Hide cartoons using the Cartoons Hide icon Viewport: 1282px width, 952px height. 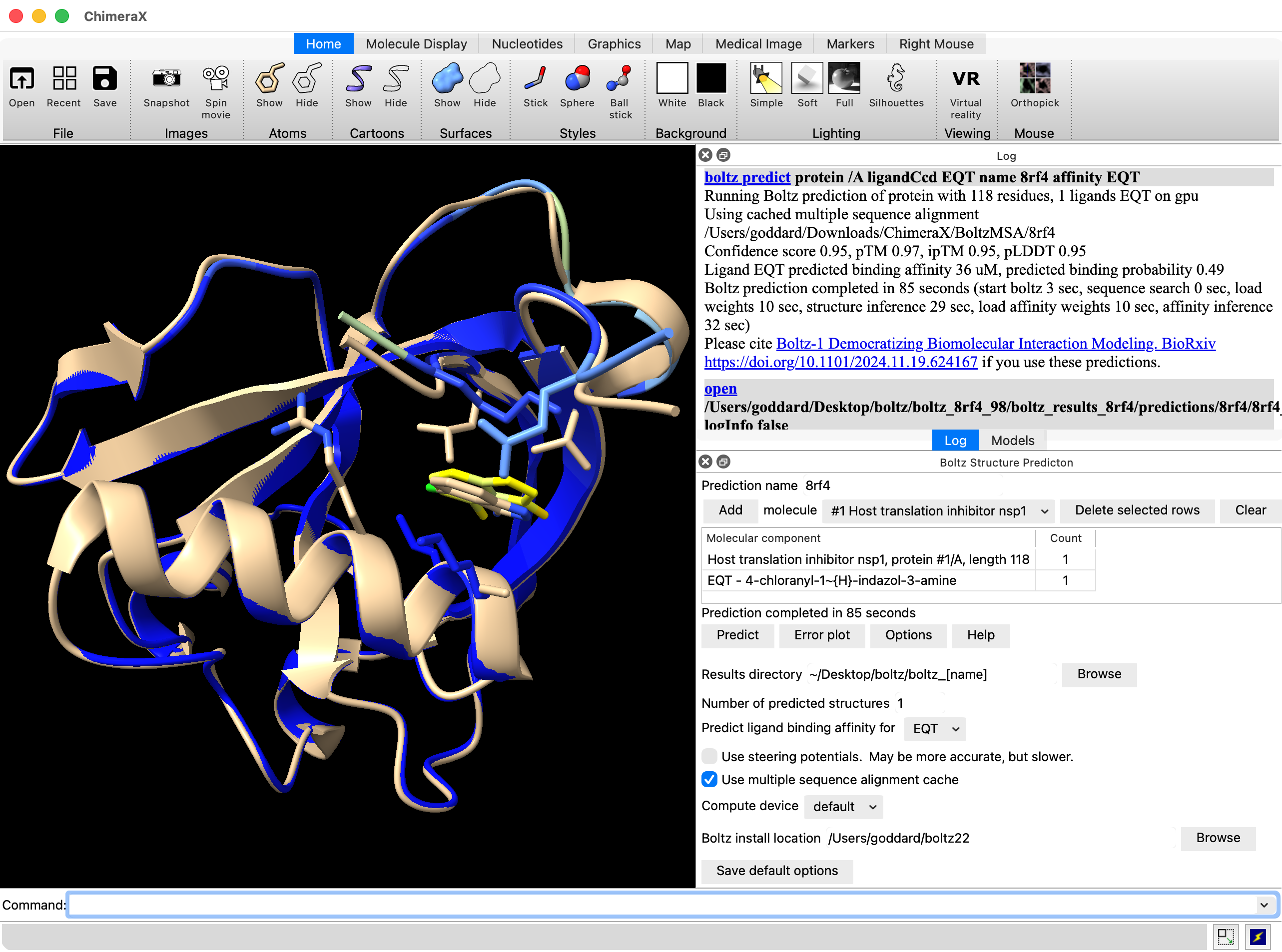click(x=395, y=79)
